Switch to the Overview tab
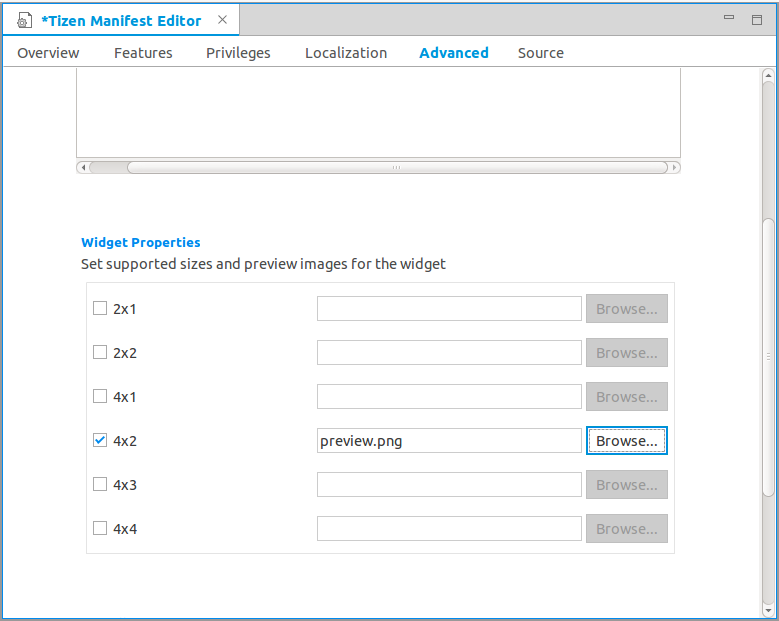This screenshot has width=779, height=621. [48, 53]
